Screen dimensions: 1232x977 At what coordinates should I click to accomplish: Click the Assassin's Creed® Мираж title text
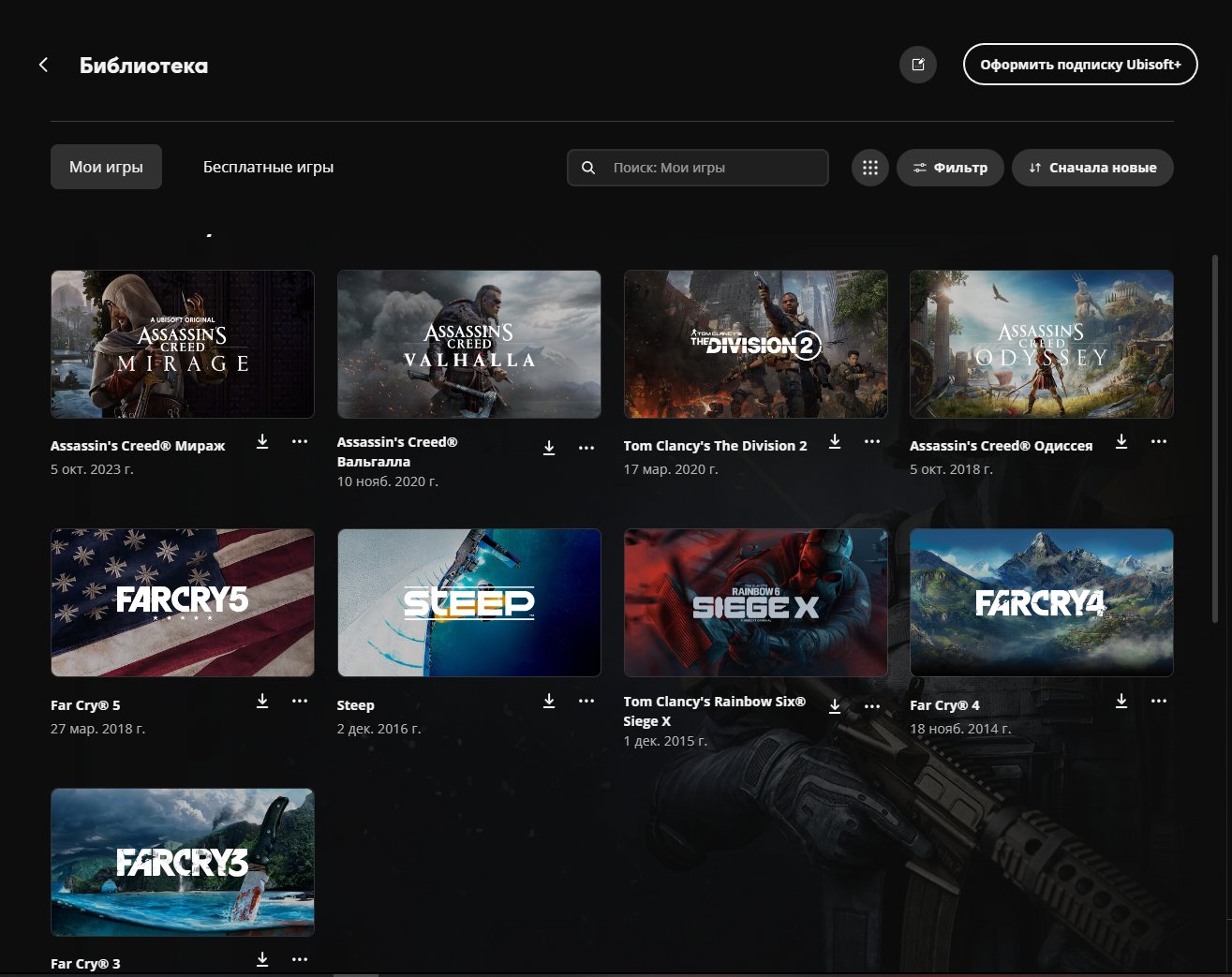138,446
